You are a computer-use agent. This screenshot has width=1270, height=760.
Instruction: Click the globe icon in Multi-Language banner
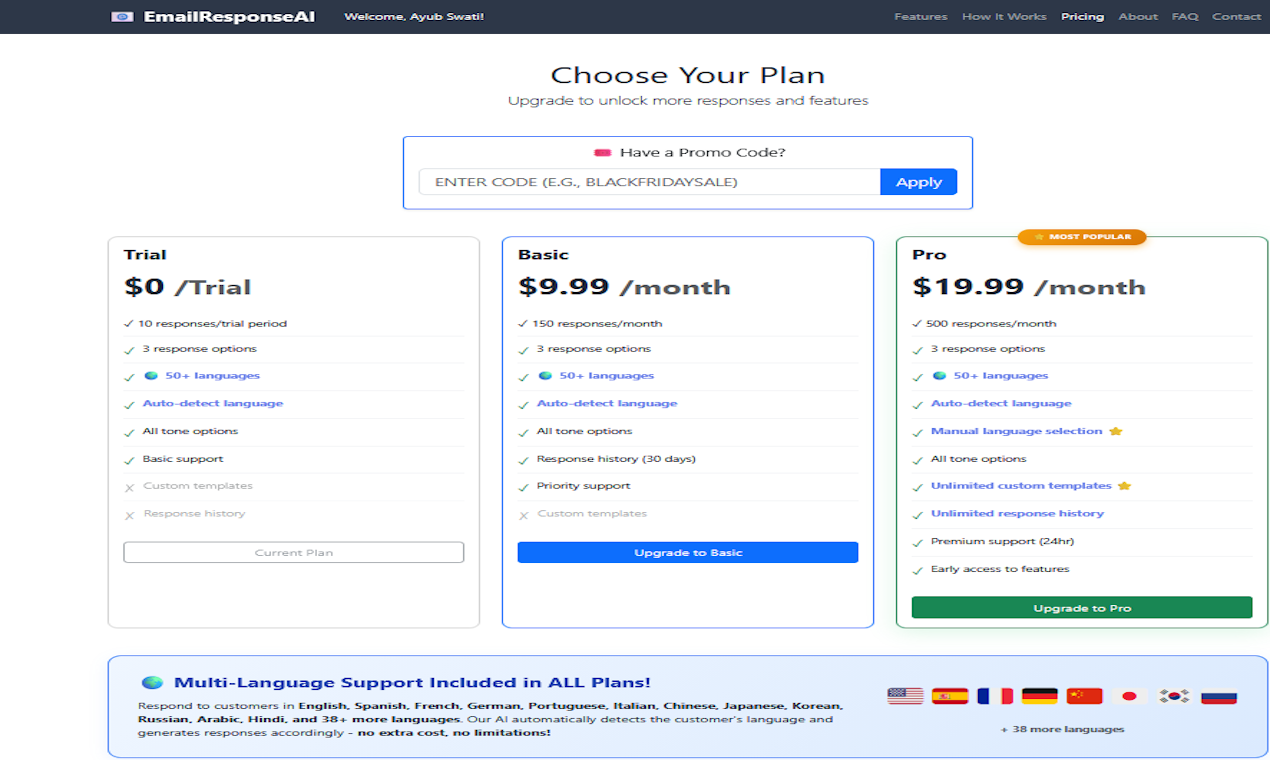click(x=153, y=681)
